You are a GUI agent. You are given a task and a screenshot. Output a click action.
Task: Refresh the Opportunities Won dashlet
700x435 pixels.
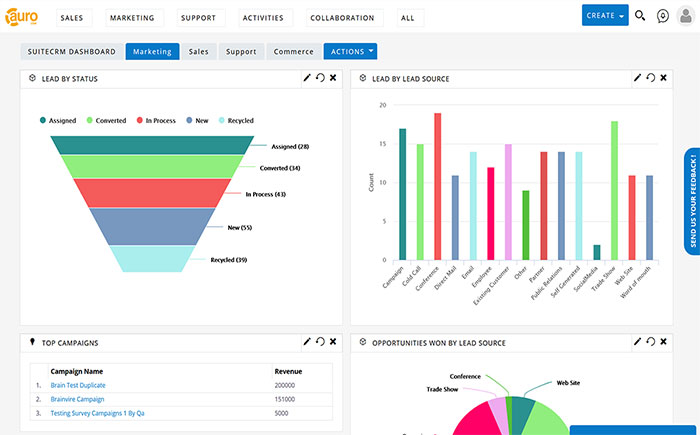pos(650,342)
